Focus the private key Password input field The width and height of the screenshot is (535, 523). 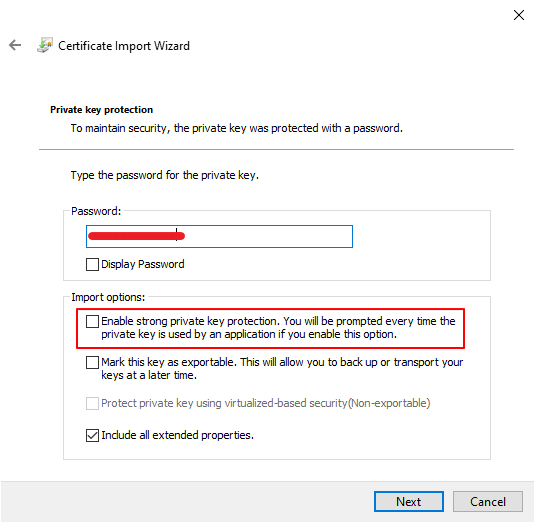coord(219,236)
